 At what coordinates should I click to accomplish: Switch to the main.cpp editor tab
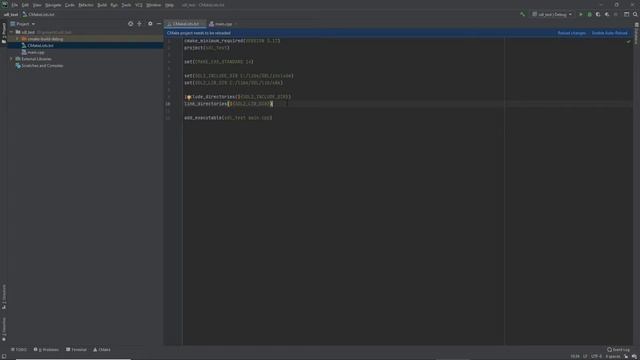click(223, 24)
